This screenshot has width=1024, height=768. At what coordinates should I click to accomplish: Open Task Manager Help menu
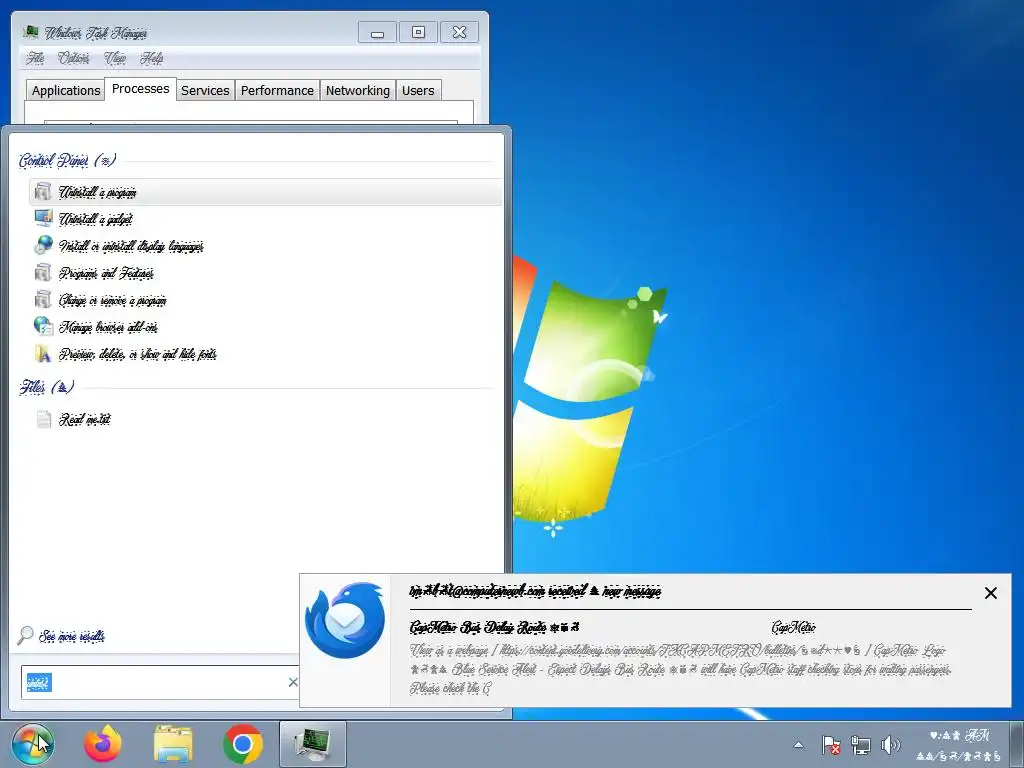point(152,58)
